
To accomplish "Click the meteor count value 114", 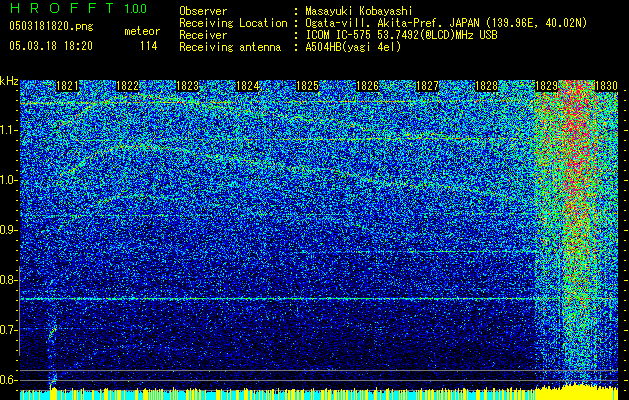I will pos(148,46).
